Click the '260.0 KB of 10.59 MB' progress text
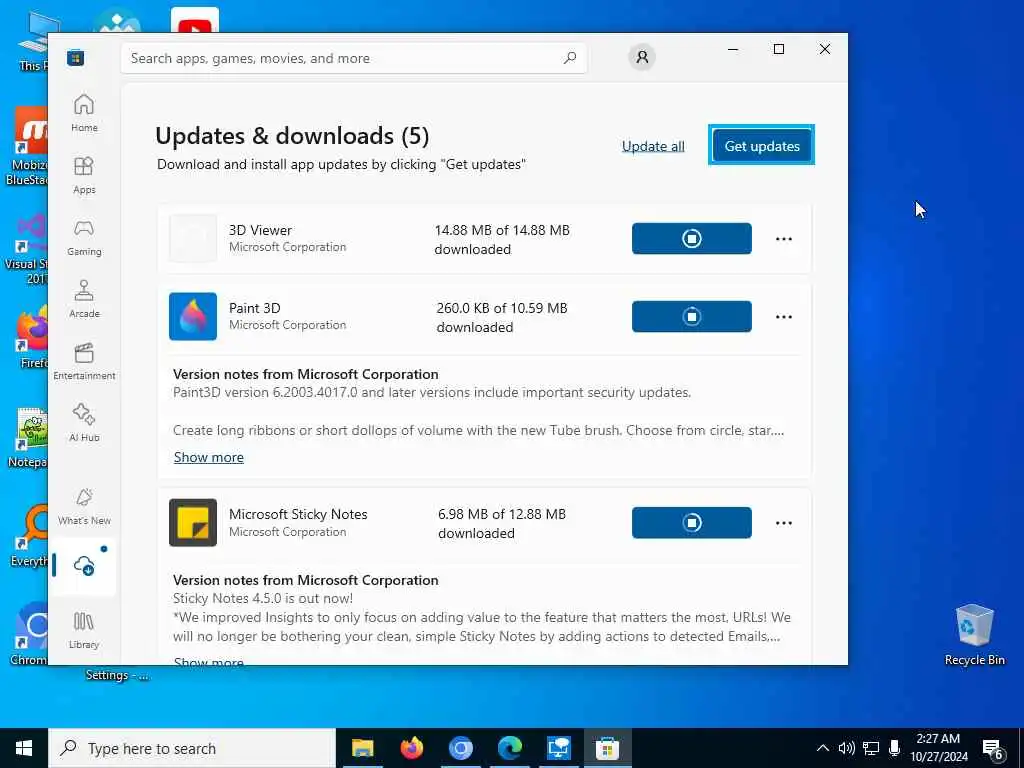 pos(502,308)
